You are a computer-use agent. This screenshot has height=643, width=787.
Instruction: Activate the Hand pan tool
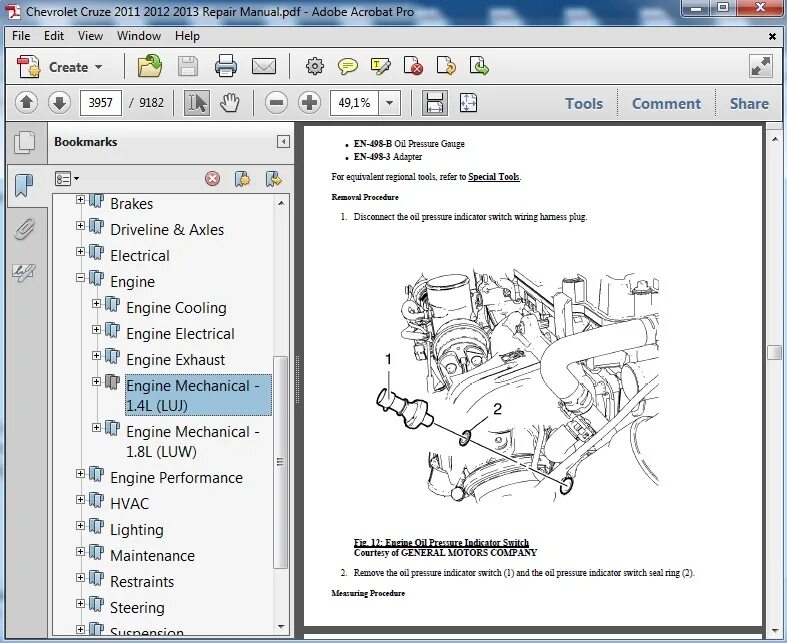(x=229, y=103)
